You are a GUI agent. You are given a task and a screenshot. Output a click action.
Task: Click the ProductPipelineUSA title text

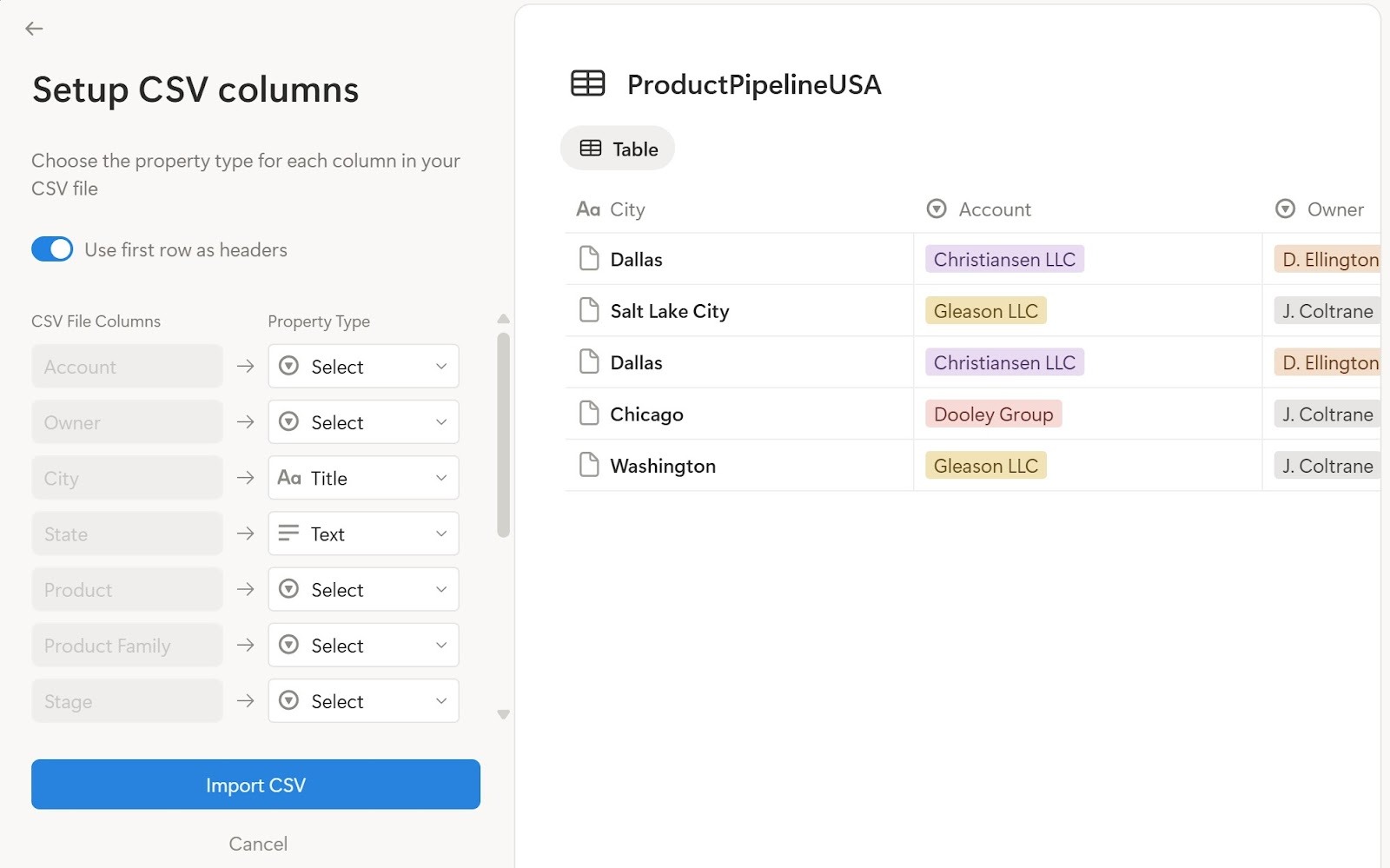754,84
